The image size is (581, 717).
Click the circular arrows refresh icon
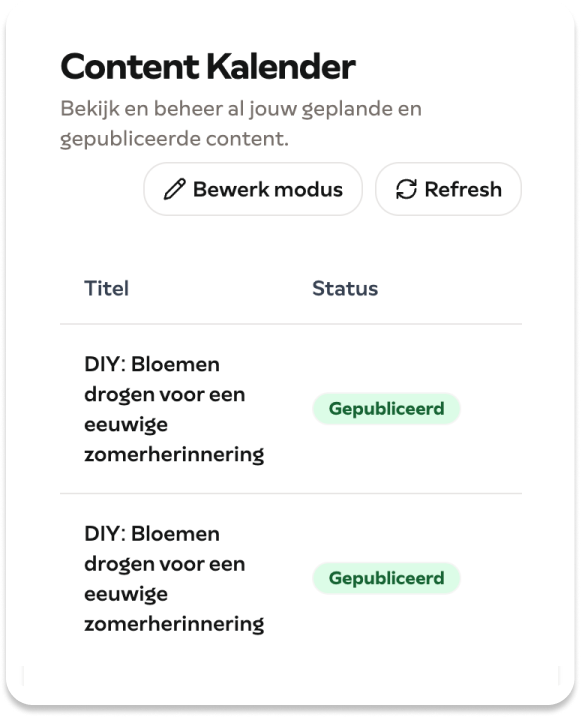tap(406, 189)
